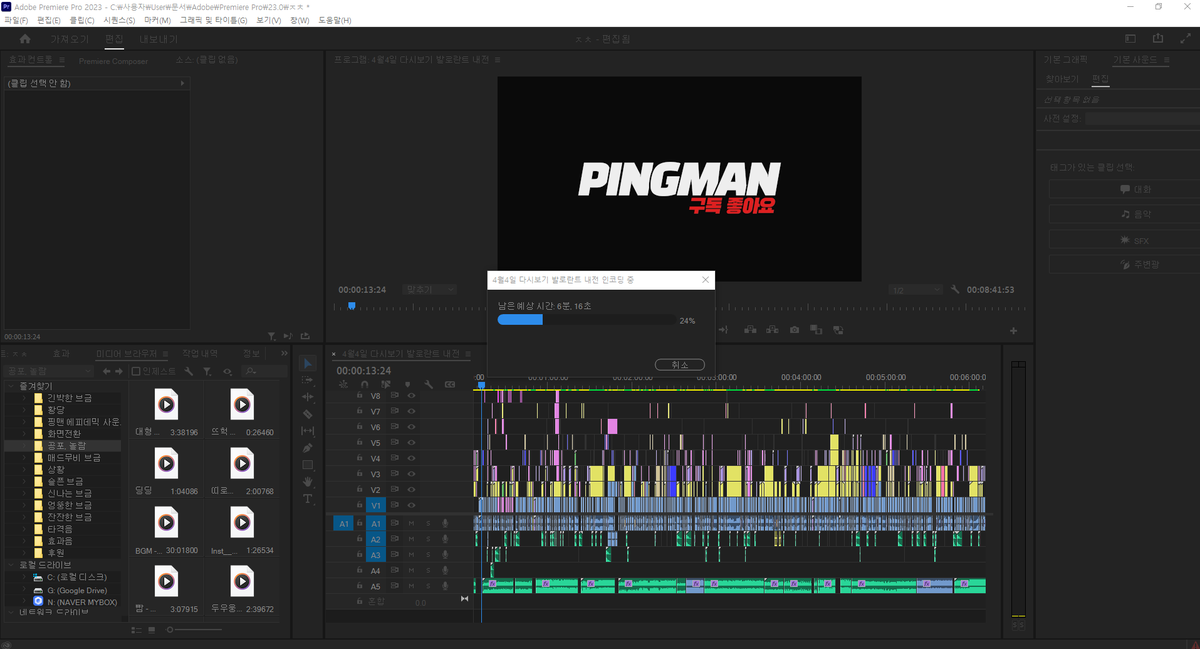This screenshot has width=1200, height=649.
Task: Select the Pen tool
Action: (308, 447)
